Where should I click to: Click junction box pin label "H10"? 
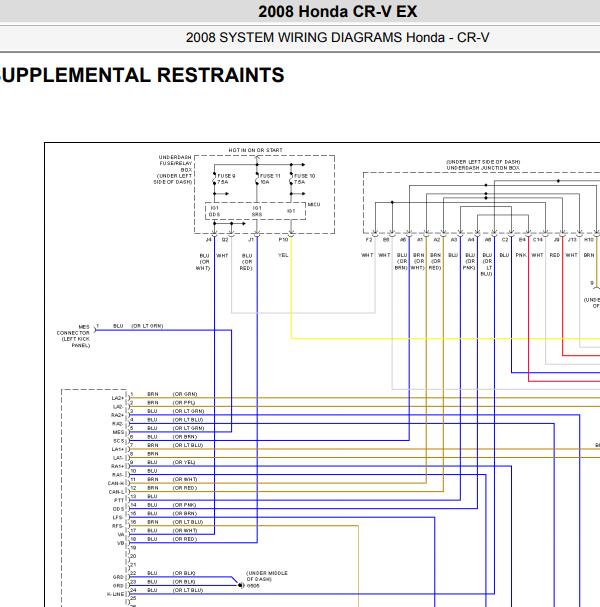pos(589,240)
